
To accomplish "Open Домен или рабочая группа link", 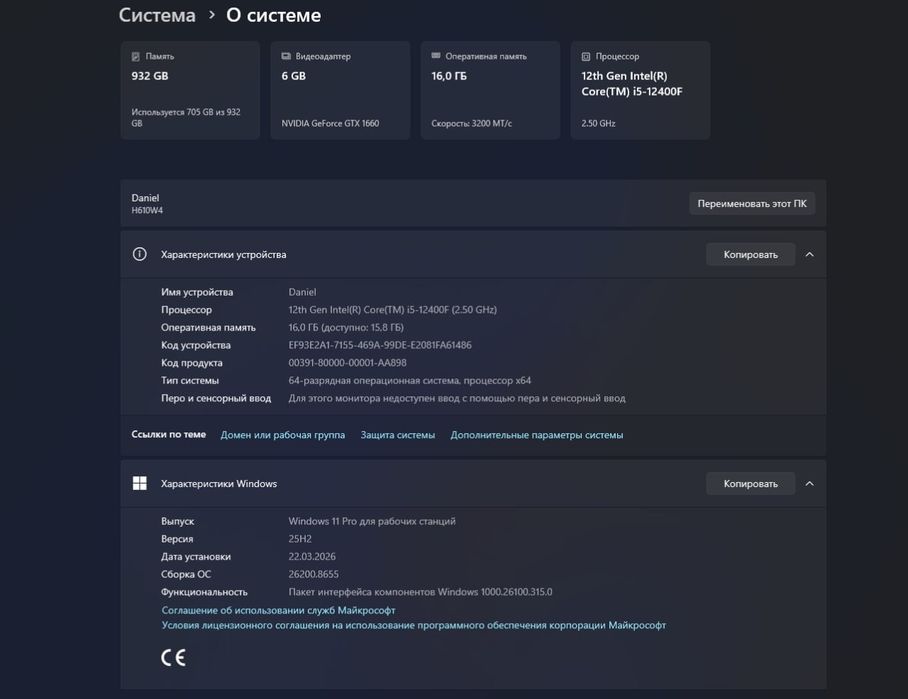I will [283, 435].
